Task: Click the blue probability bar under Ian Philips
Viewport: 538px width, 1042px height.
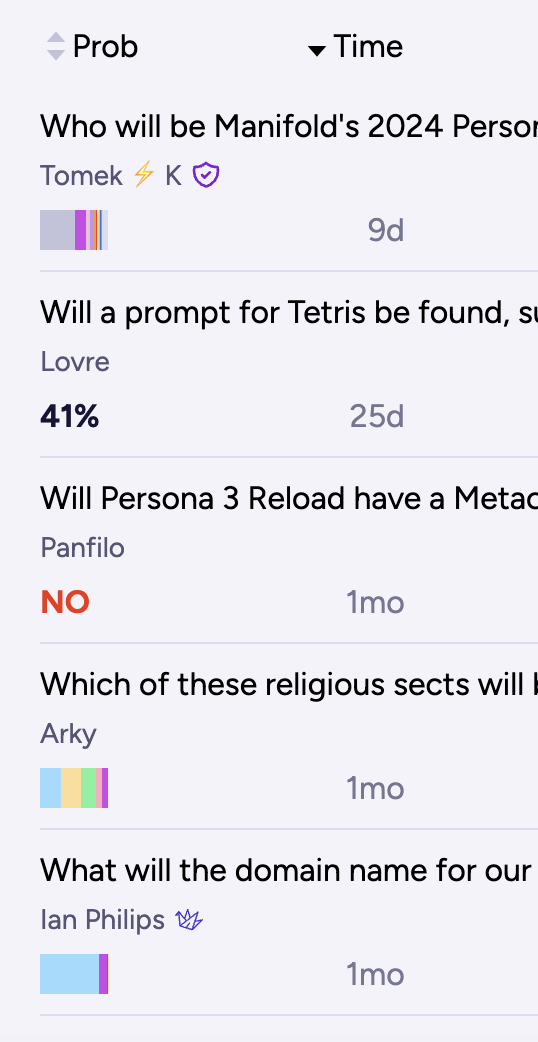Action: [74, 974]
